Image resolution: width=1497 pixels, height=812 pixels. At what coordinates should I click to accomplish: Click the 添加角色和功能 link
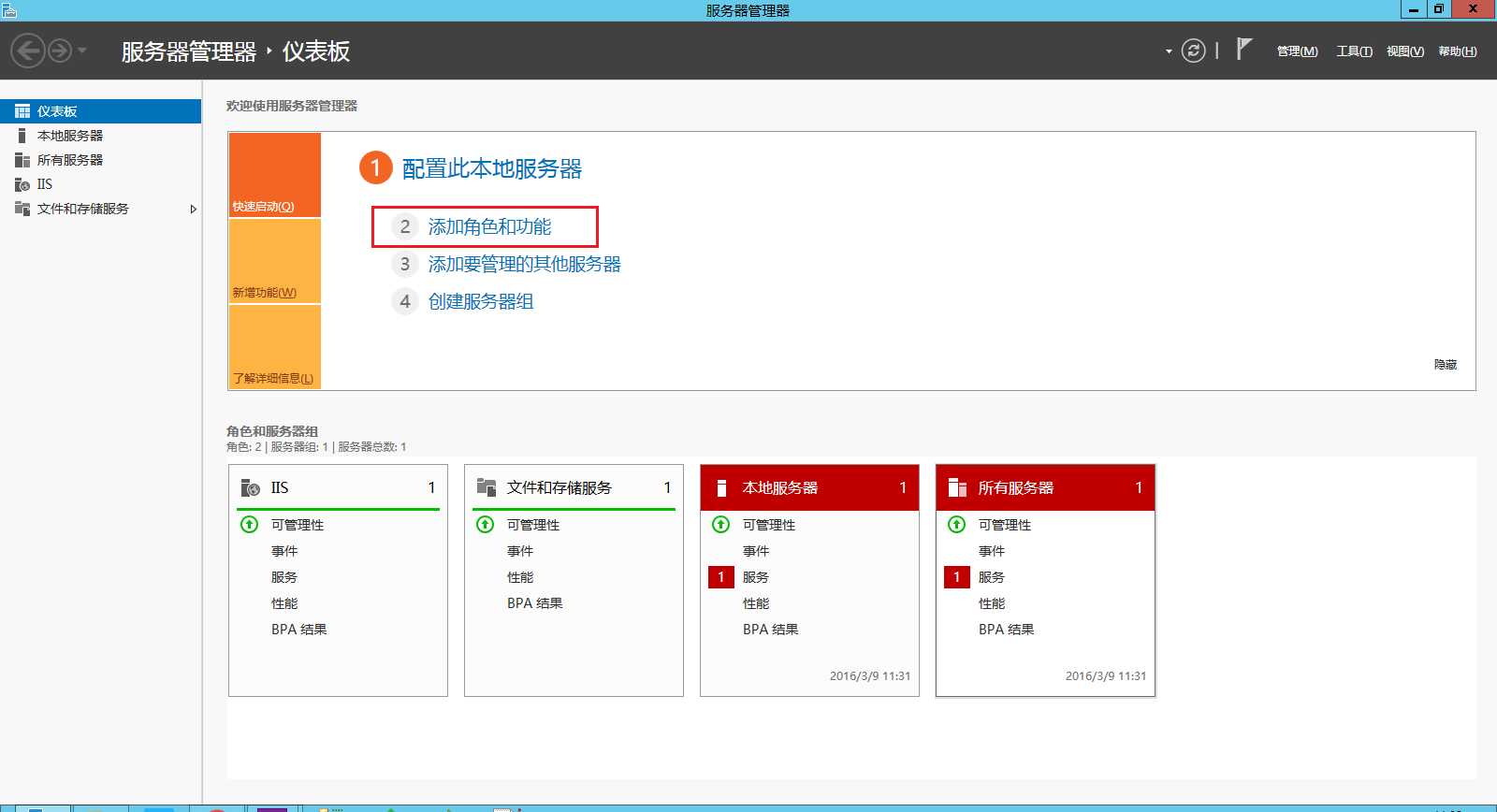489,226
